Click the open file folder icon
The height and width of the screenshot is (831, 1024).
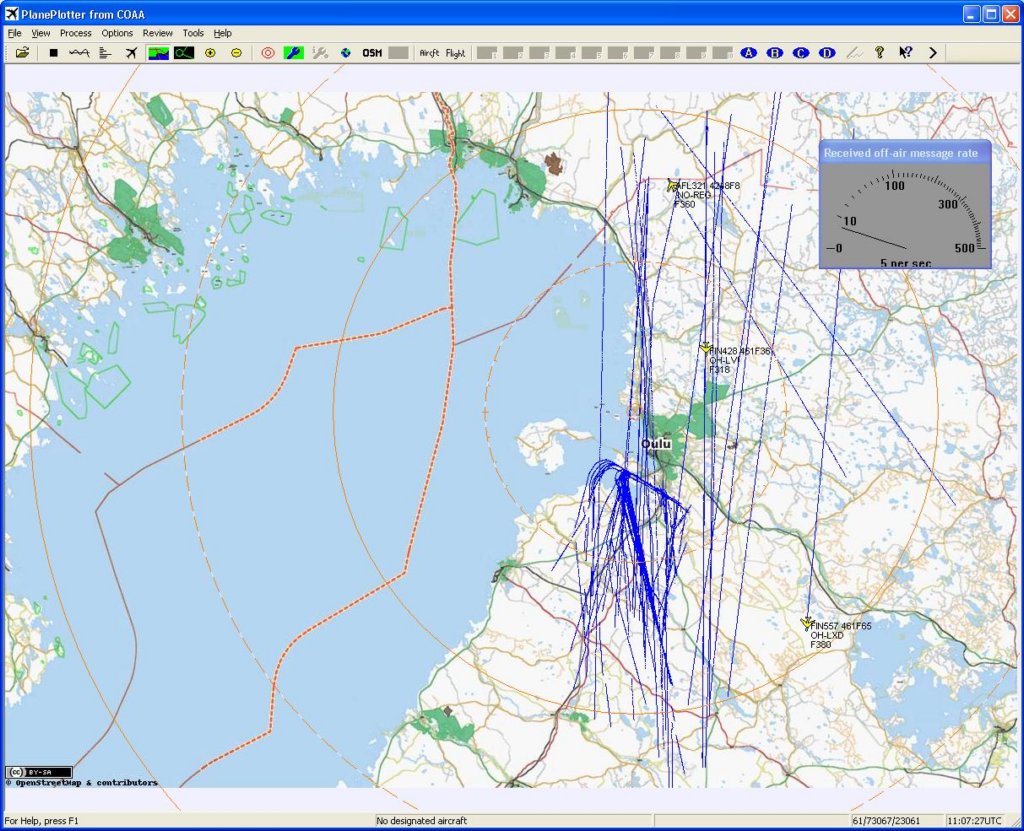[22, 53]
